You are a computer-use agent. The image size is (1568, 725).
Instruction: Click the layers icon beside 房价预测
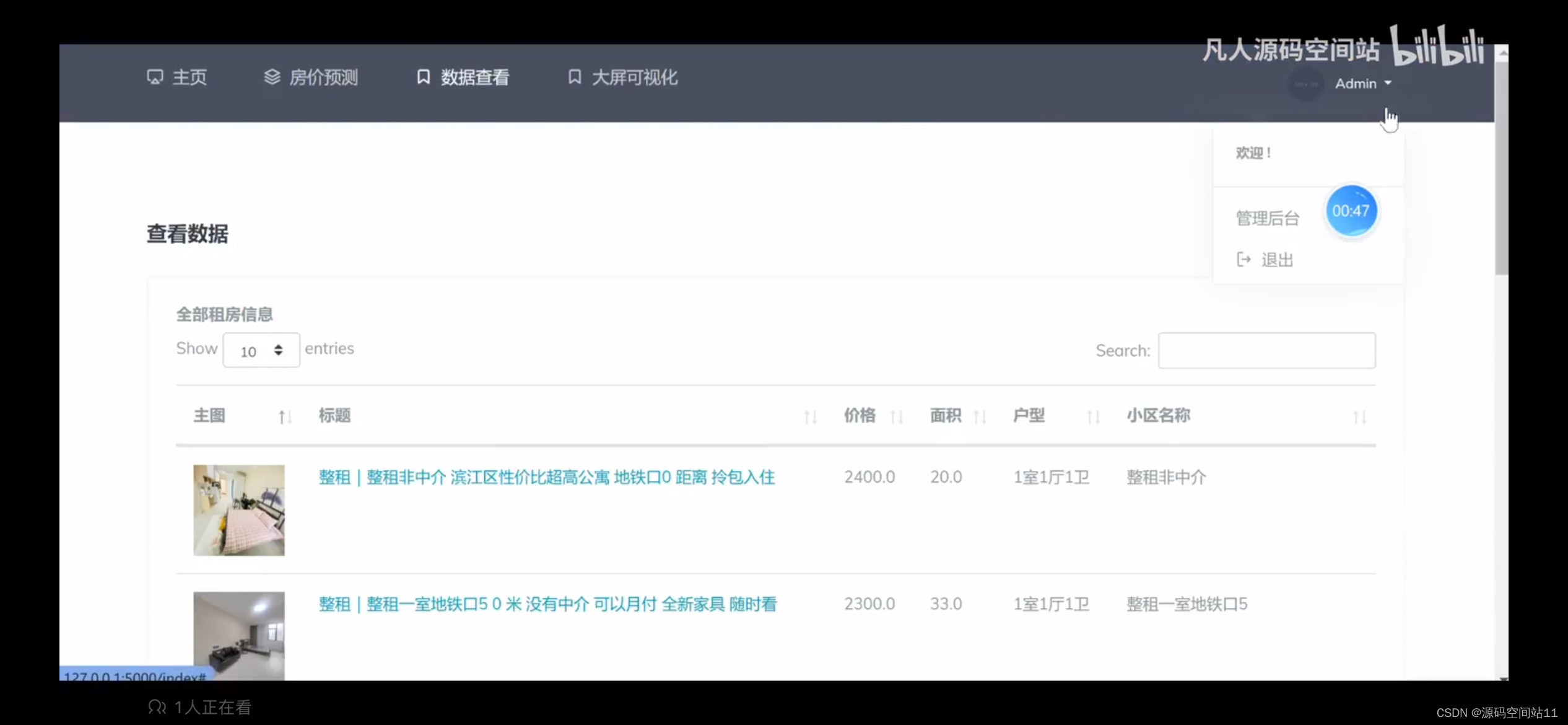[272, 77]
